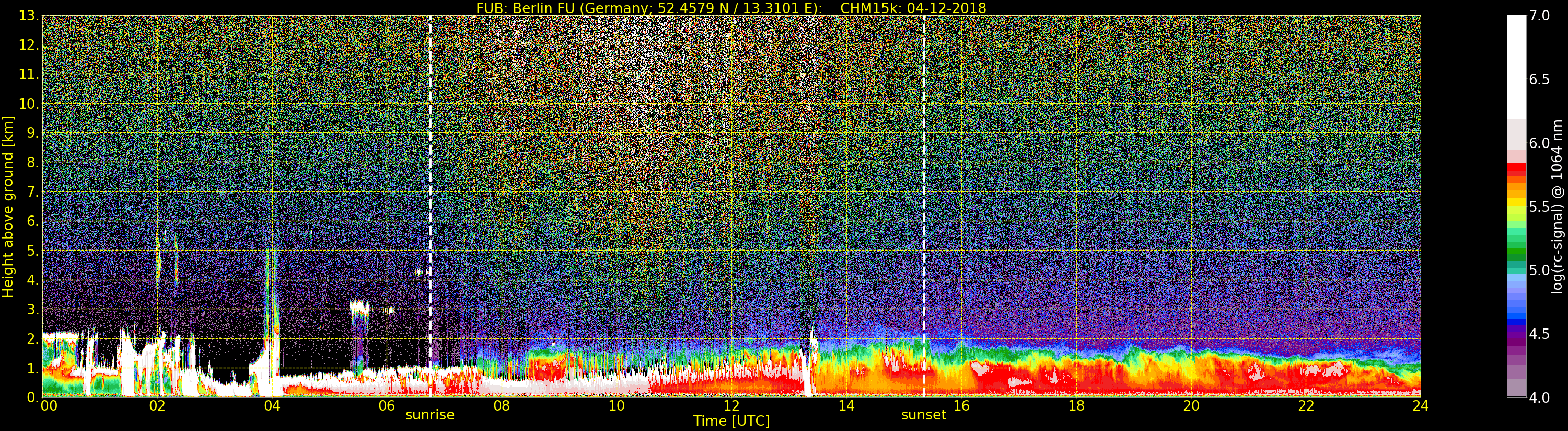This screenshot has width=1568, height=431.
Task: Click the '06' time axis tick label
Action: (387, 405)
